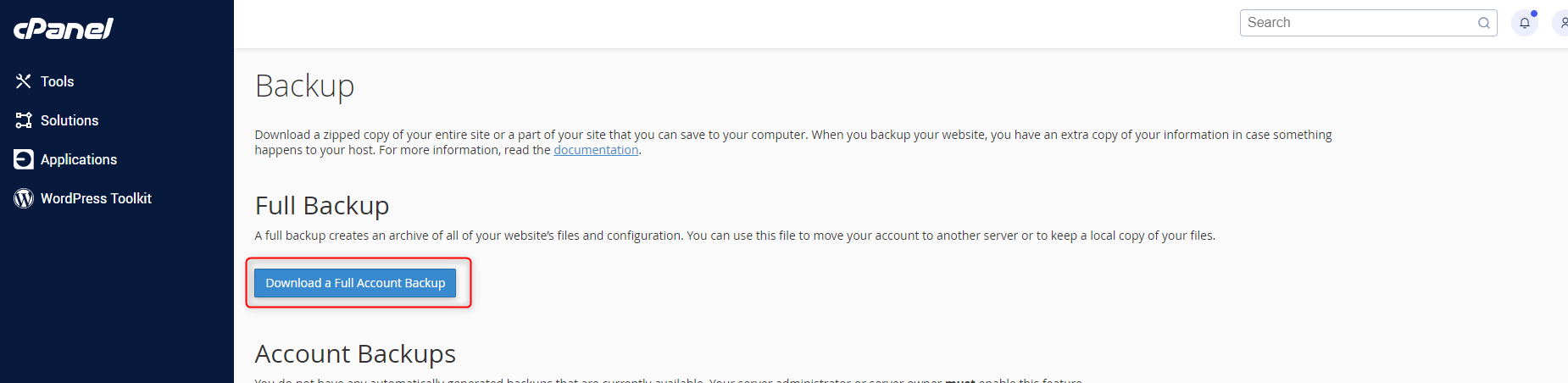
Task: Go to the Solutions menu label
Action: 70,120
